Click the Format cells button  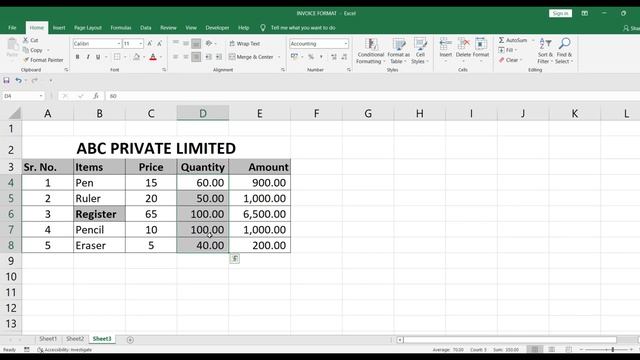[481, 50]
